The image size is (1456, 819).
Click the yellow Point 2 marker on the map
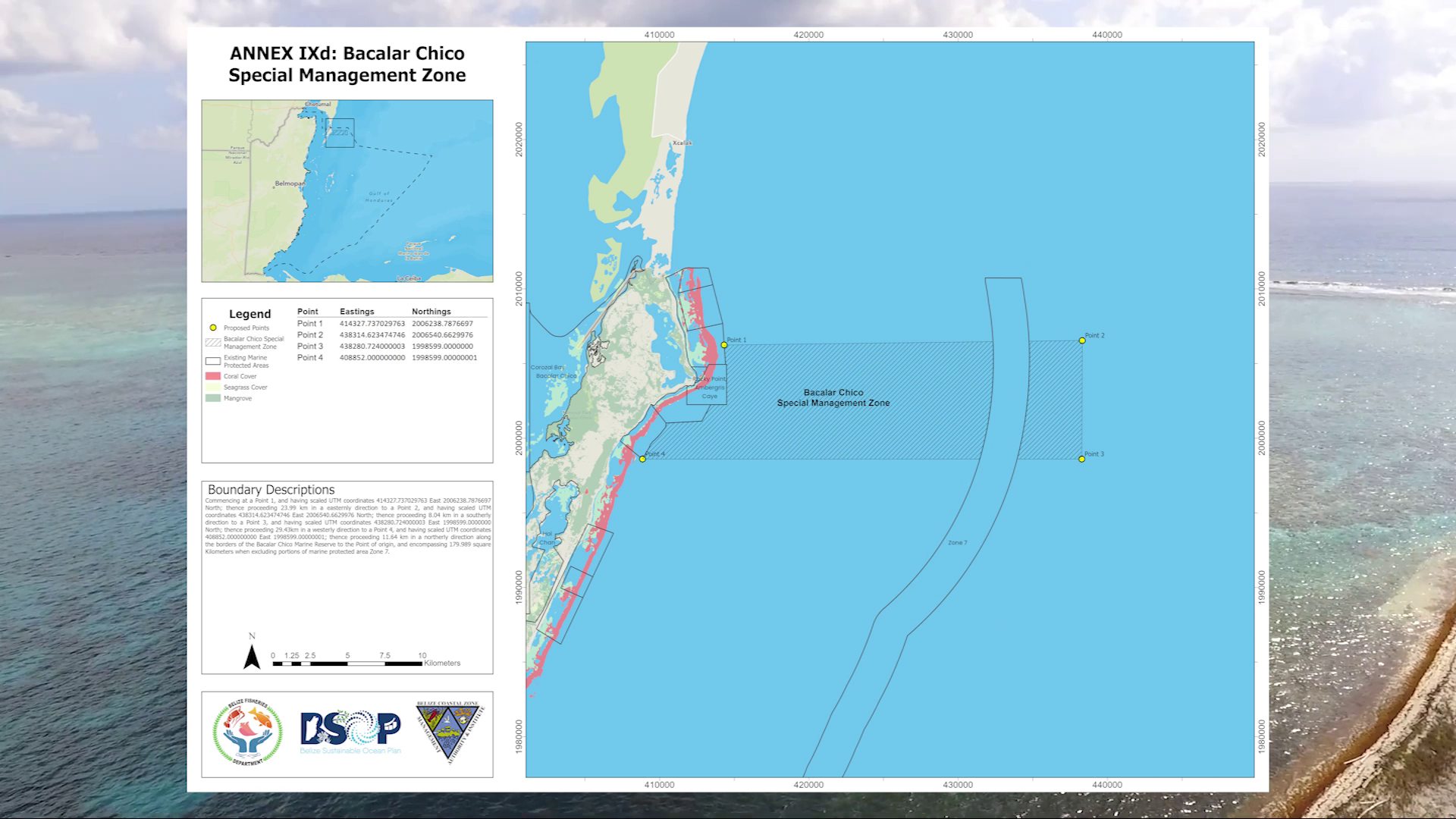click(1082, 340)
